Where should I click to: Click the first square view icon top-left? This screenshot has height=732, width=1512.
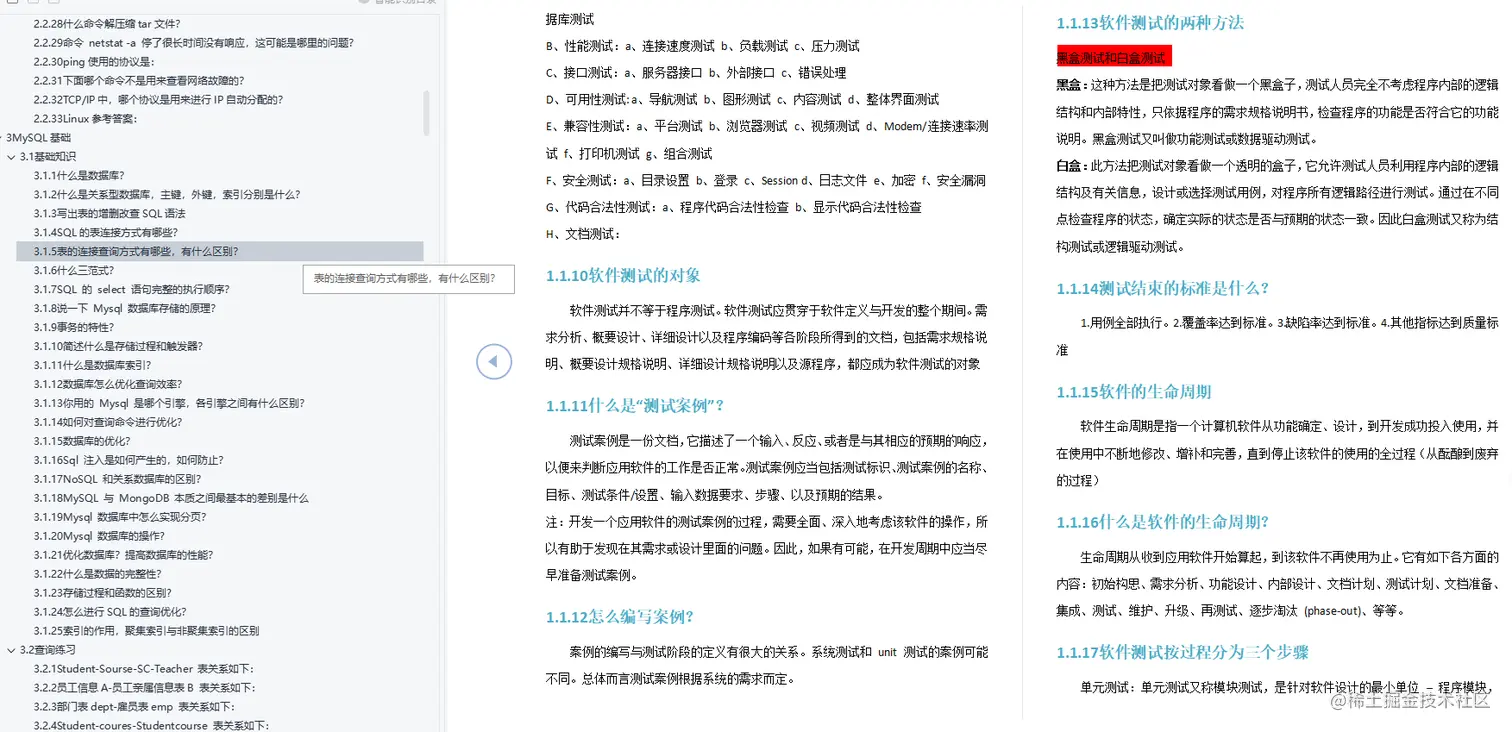(12, 3)
